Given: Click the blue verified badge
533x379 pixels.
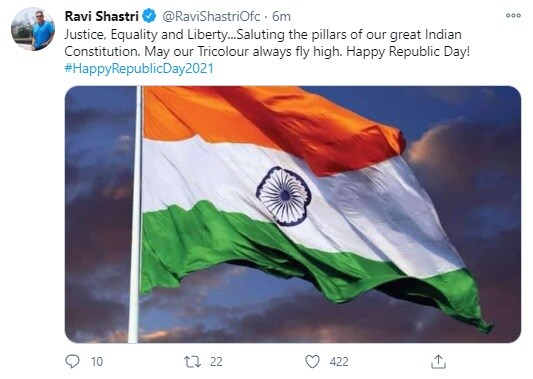Looking at the screenshot, I should [x=149, y=16].
